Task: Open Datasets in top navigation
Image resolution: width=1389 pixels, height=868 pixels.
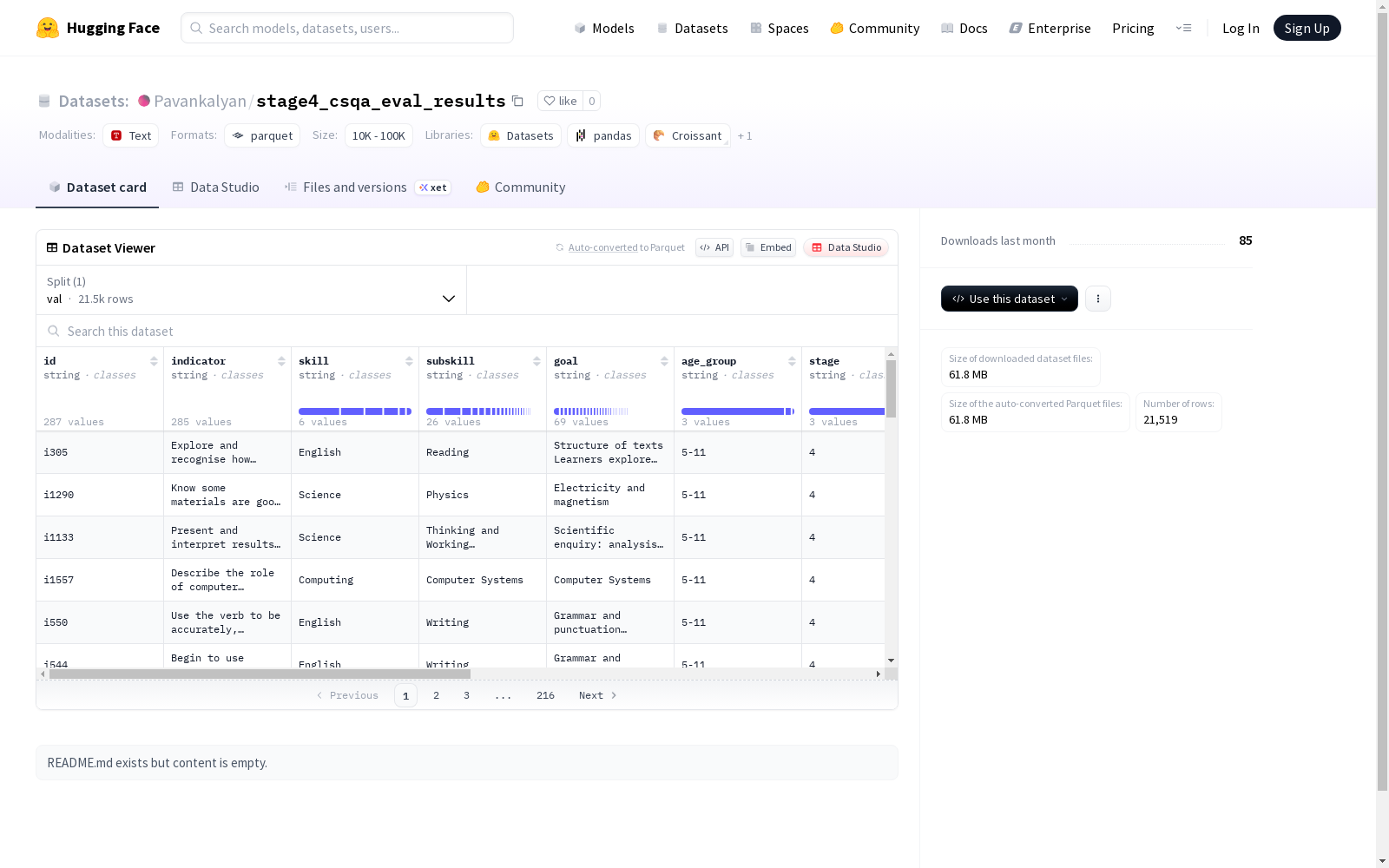Action: pyautogui.click(x=692, y=28)
